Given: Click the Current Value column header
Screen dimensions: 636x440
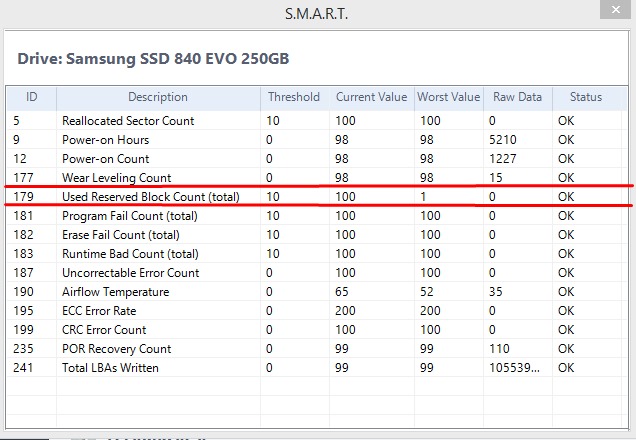Looking at the screenshot, I should click(371, 97).
